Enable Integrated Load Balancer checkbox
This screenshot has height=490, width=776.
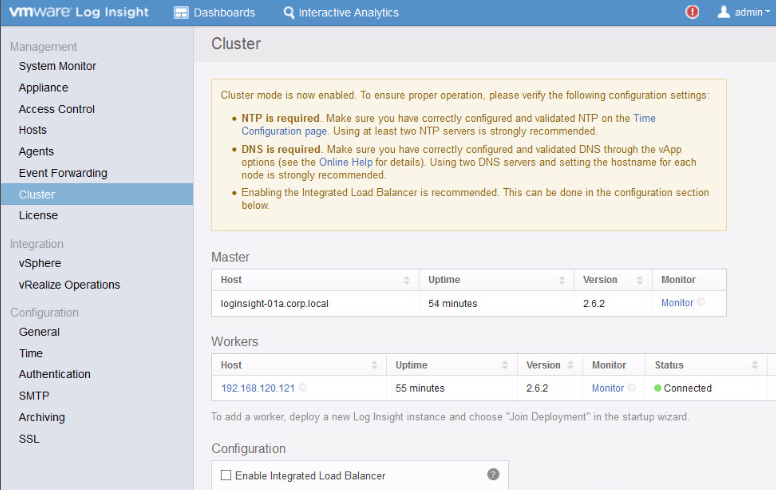[x=226, y=475]
